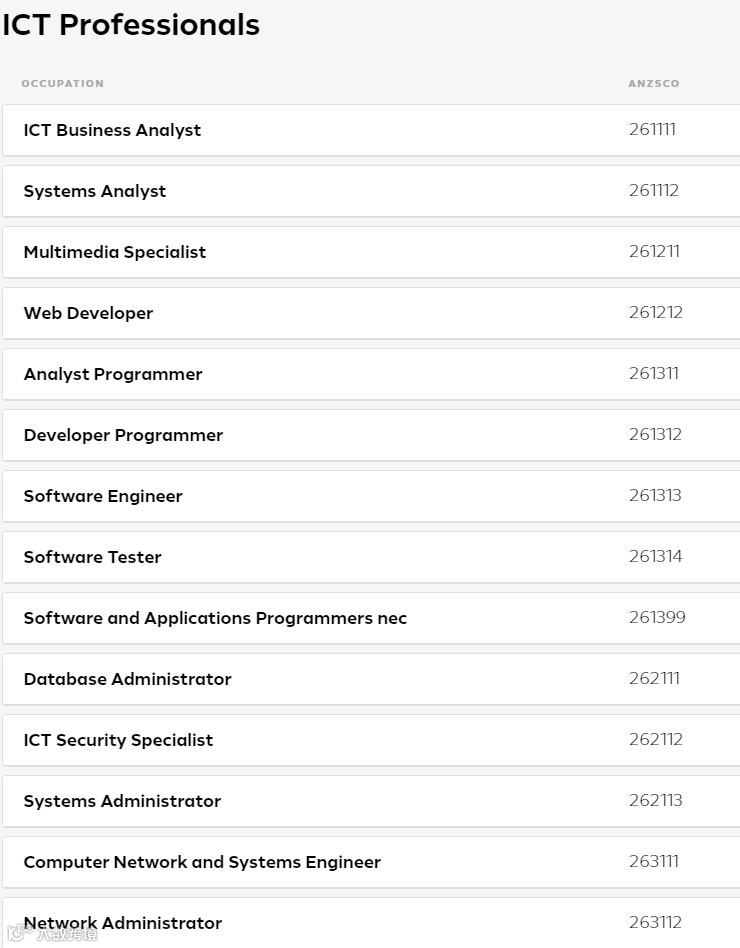Select Developer Programmer from the list
Image resolution: width=740 pixels, height=948 pixels.
coord(123,435)
